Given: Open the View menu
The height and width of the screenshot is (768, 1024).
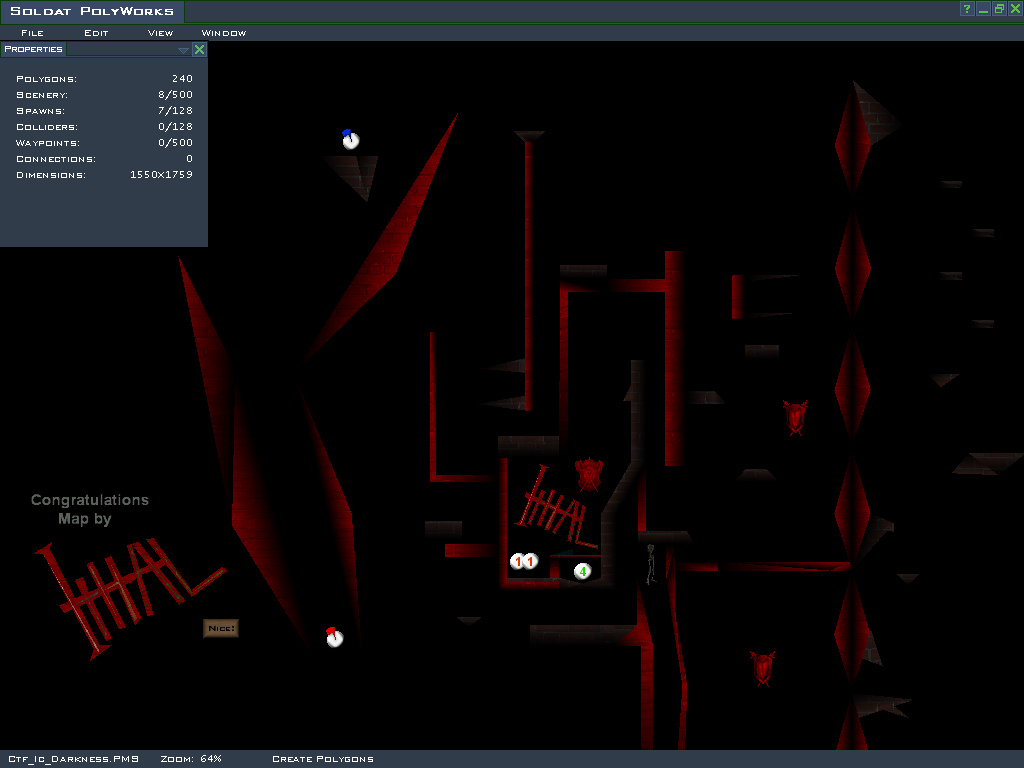Looking at the screenshot, I should pos(160,33).
